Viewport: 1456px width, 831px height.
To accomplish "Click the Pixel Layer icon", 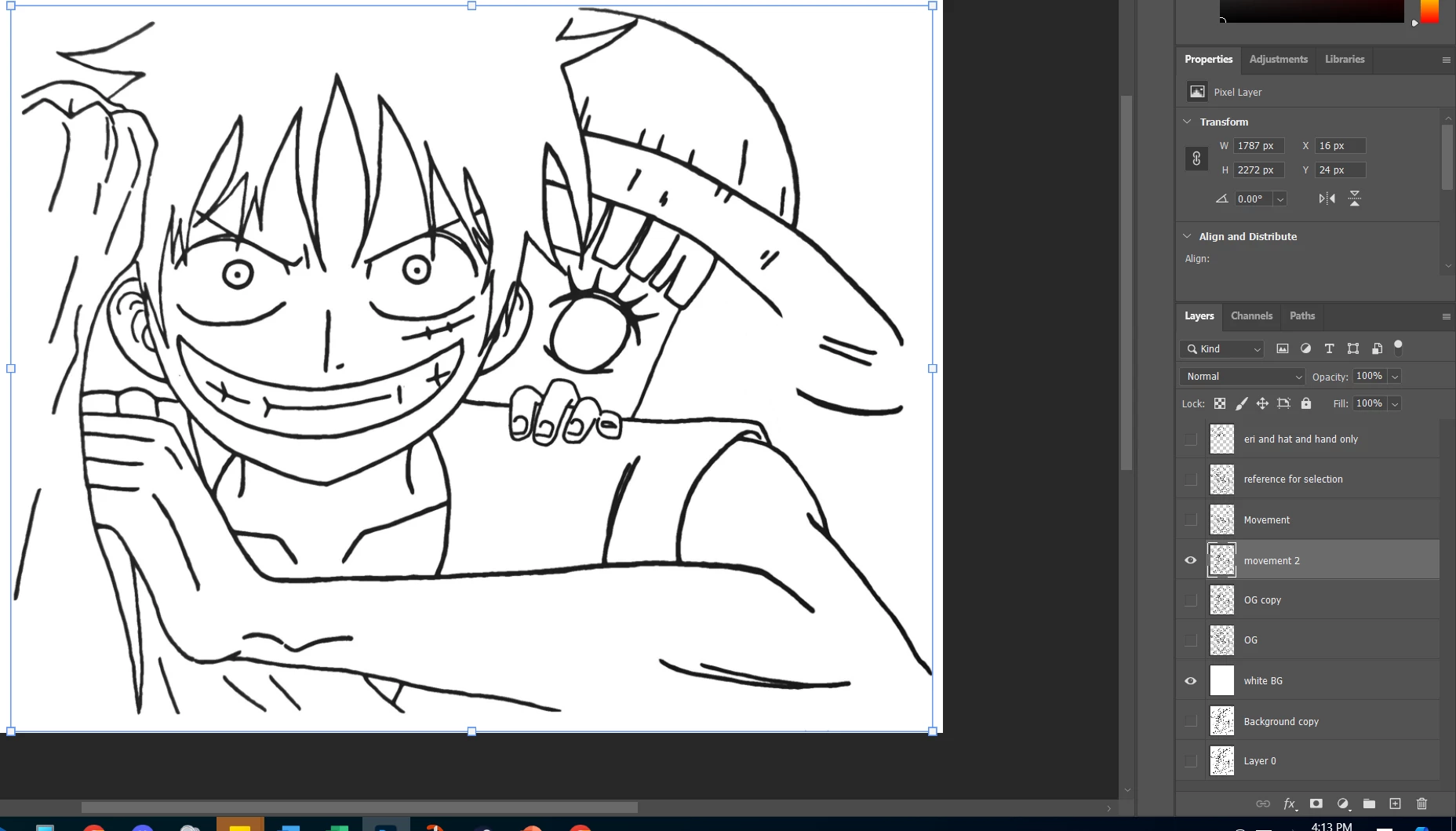I will point(1197,92).
